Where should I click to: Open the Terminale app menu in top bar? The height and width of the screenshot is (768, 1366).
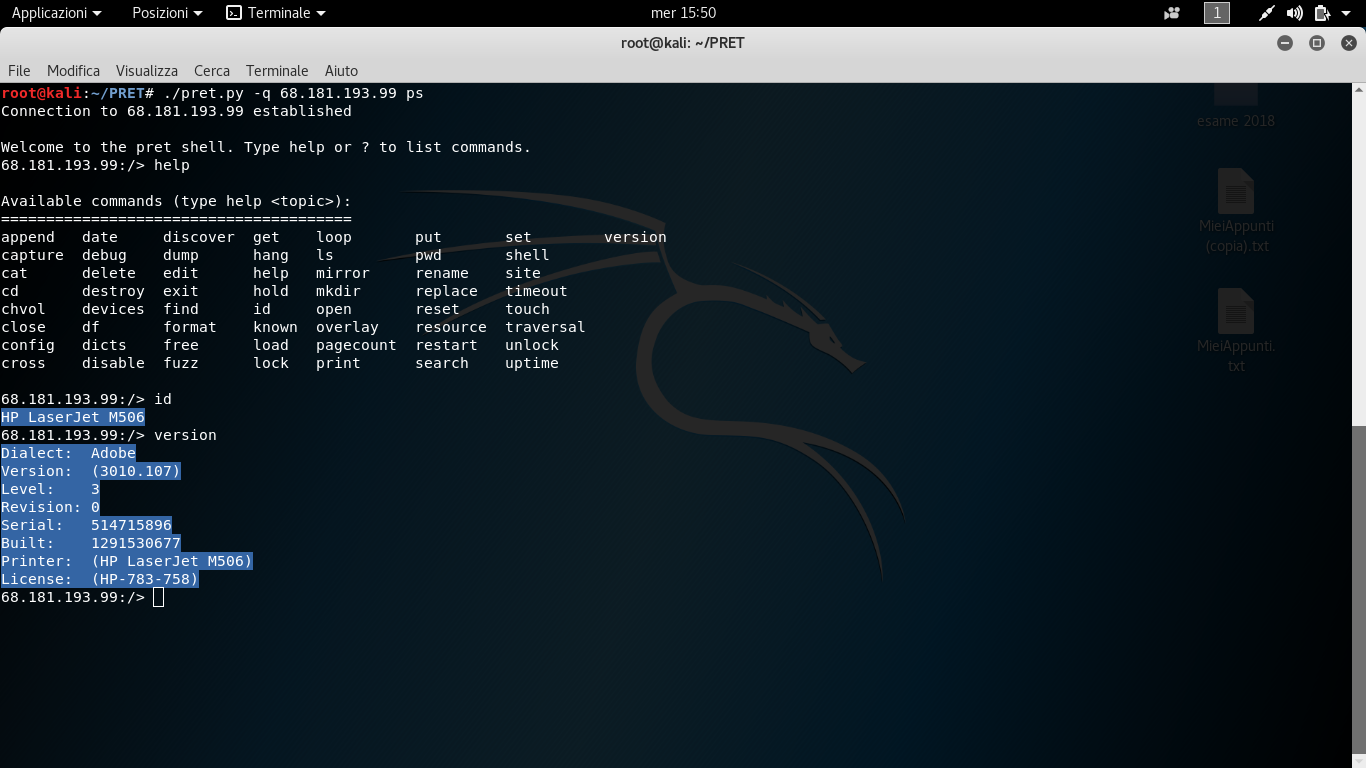tap(276, 13)
